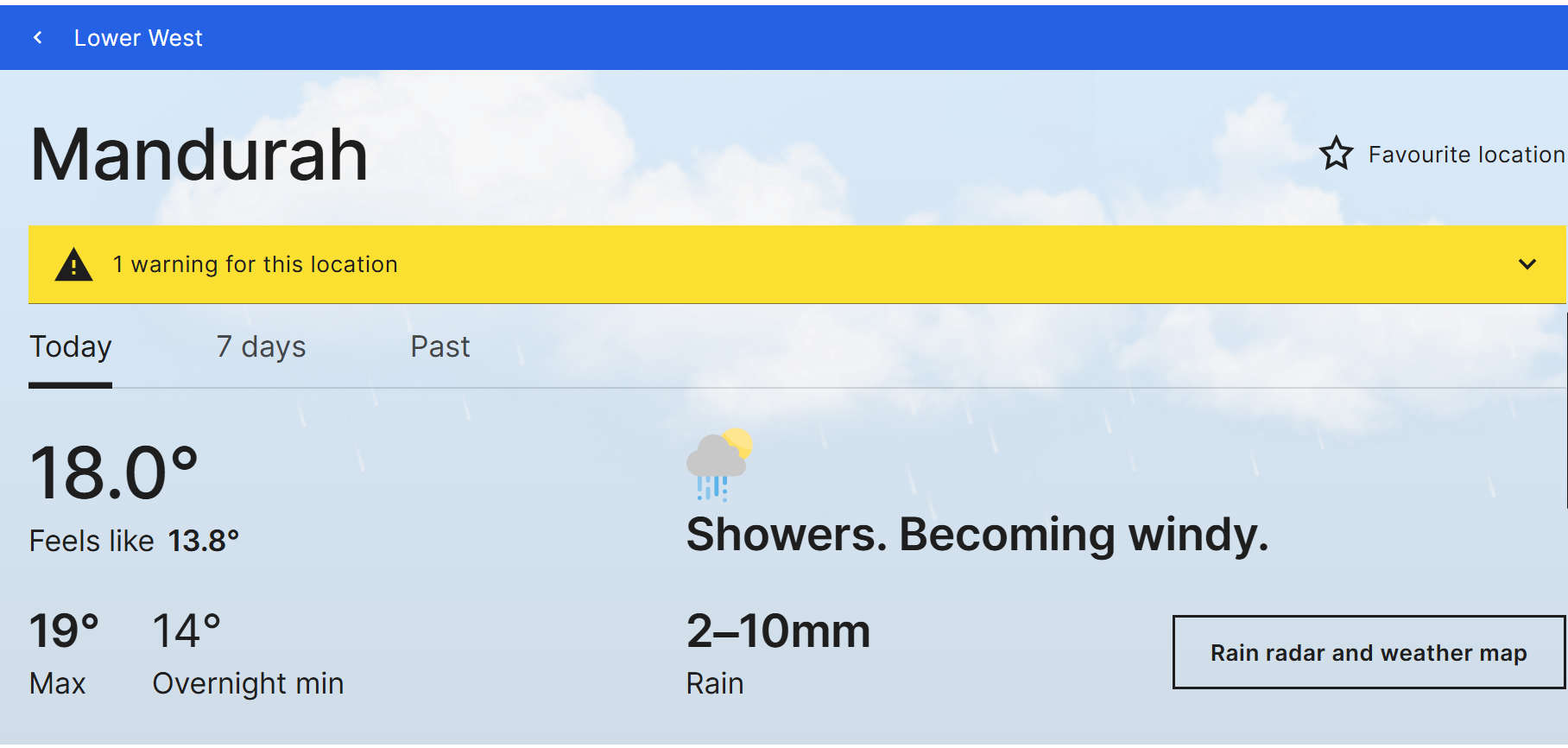Image resolution: width=1568 pixels, height=748 pixels.
Task: Toggle the 'Favourite location' label
Action: (1465, 155)
